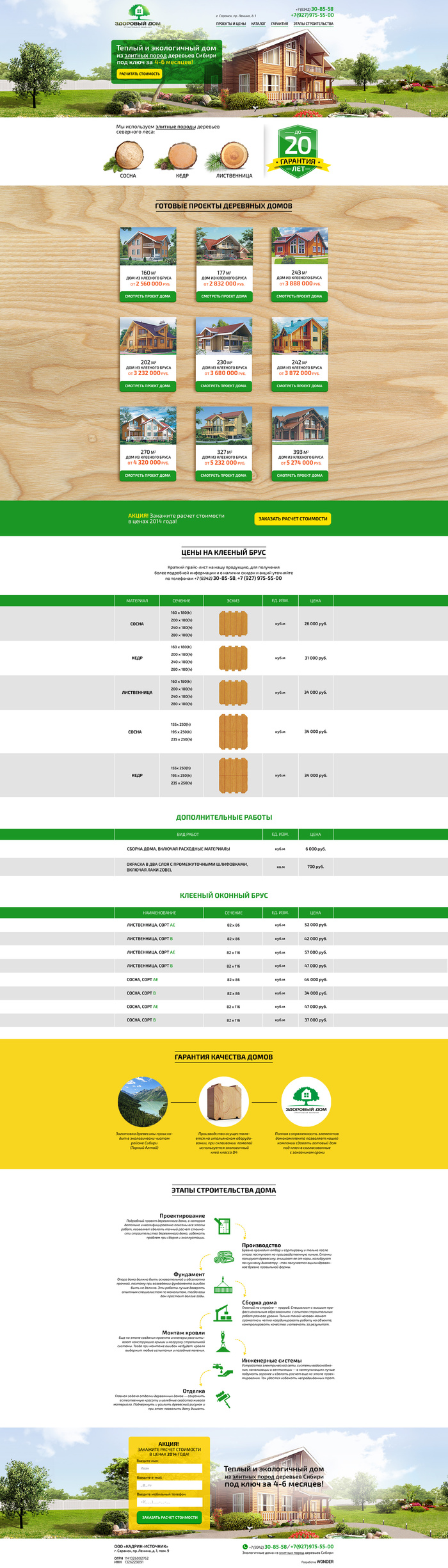Open the 160 м² house thumbnail
Image resolution: width=448 pixels, height=1568 pixels.
coord(148,246)
